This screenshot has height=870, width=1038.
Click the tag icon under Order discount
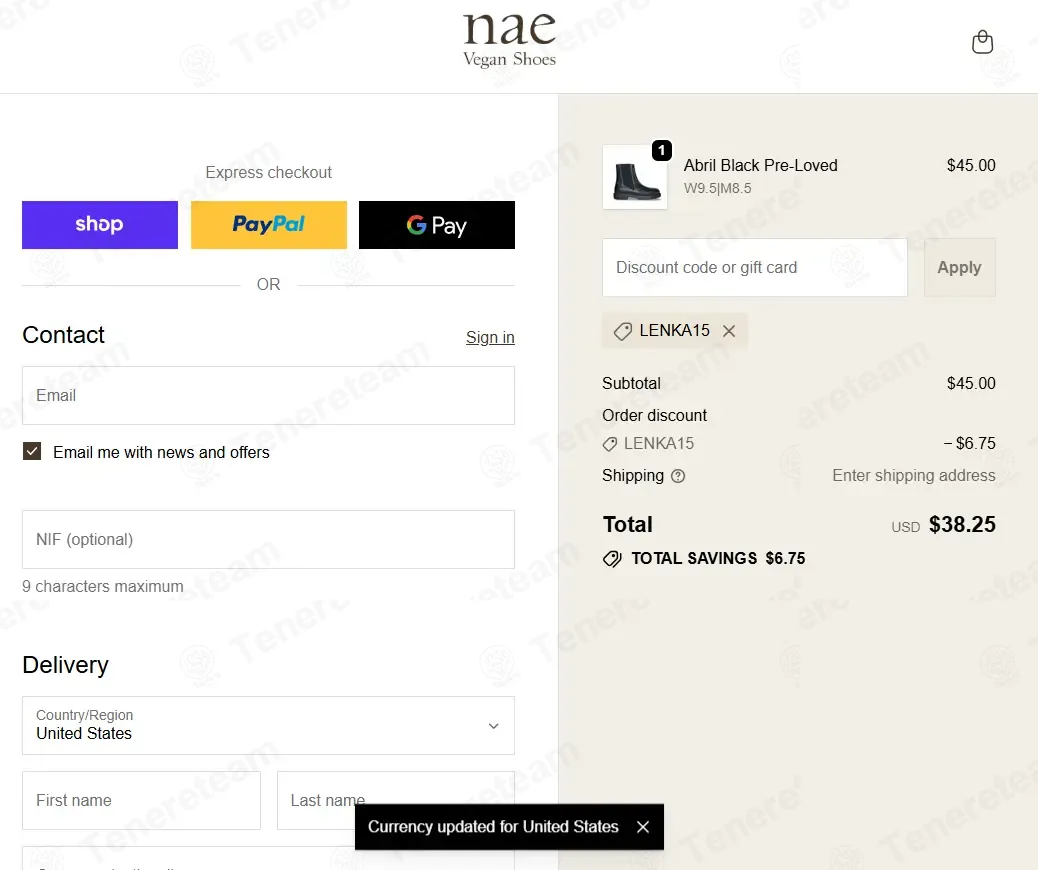coord(610,444)
